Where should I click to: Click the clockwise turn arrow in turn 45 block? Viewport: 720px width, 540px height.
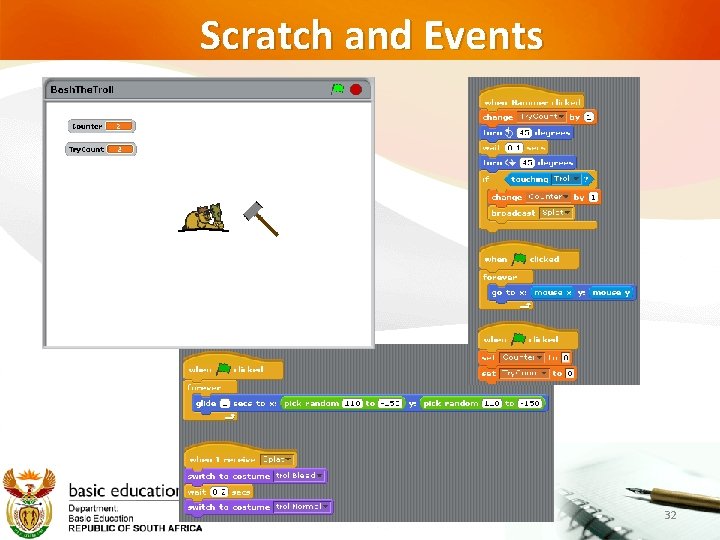(x=511, y=163)
